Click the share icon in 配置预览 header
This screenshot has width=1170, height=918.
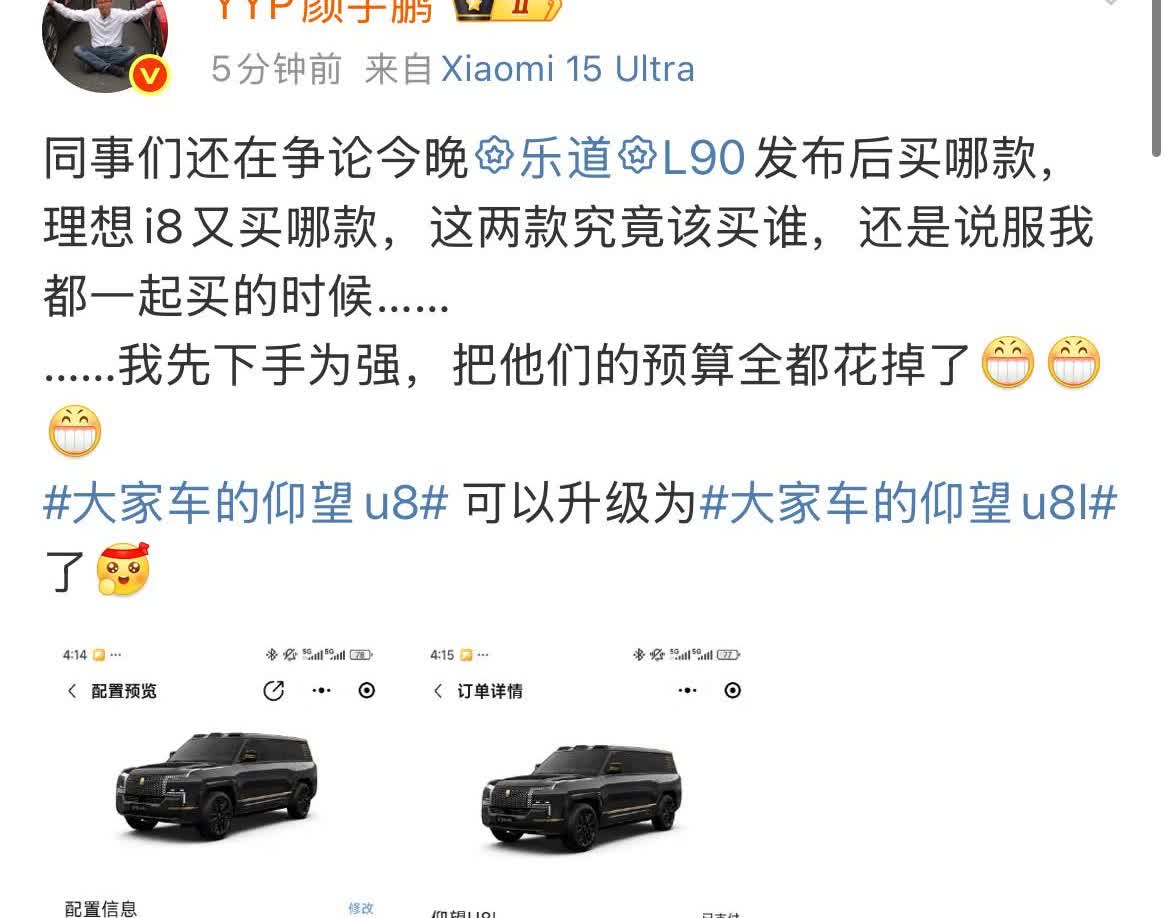(274, 691)
